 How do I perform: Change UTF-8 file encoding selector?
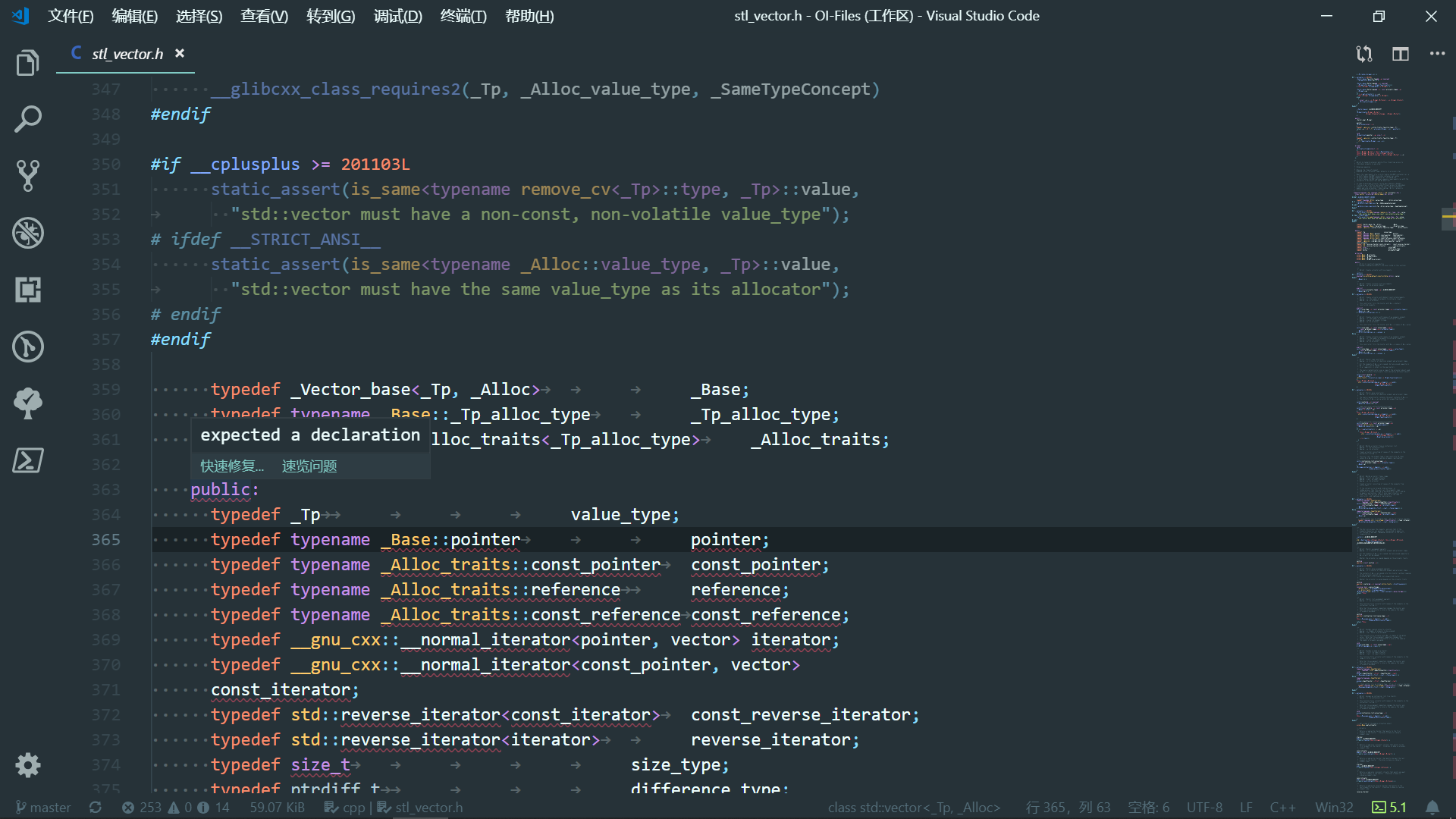pos(1204,808)
